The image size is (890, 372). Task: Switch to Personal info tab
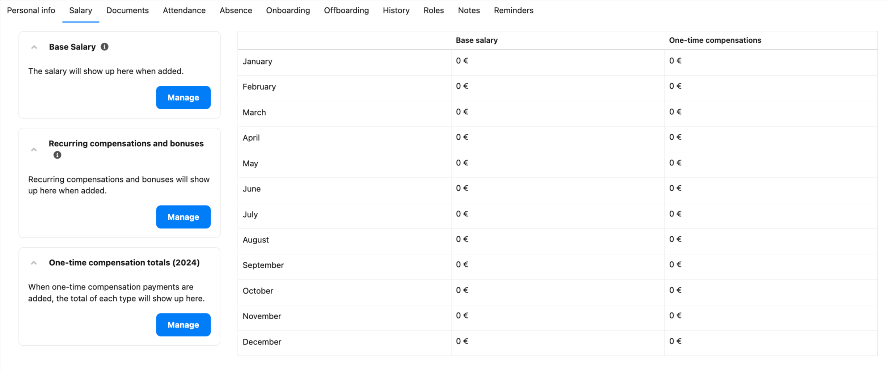(31, 10)
